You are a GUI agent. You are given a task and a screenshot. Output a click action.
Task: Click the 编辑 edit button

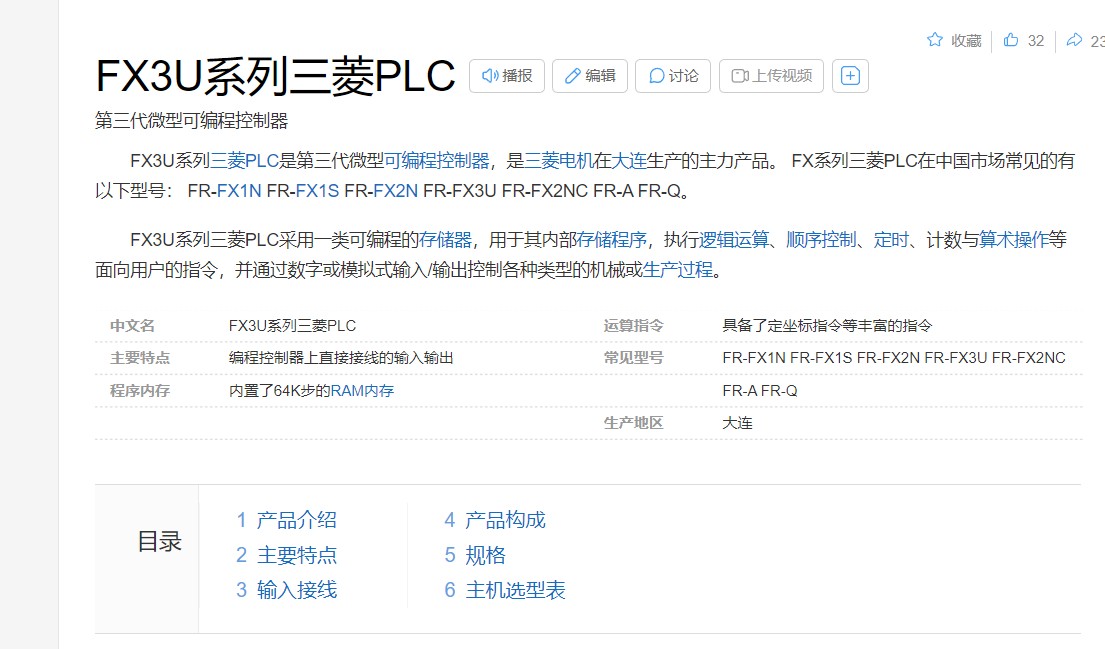pyautogui.click(x=590, y=76)
